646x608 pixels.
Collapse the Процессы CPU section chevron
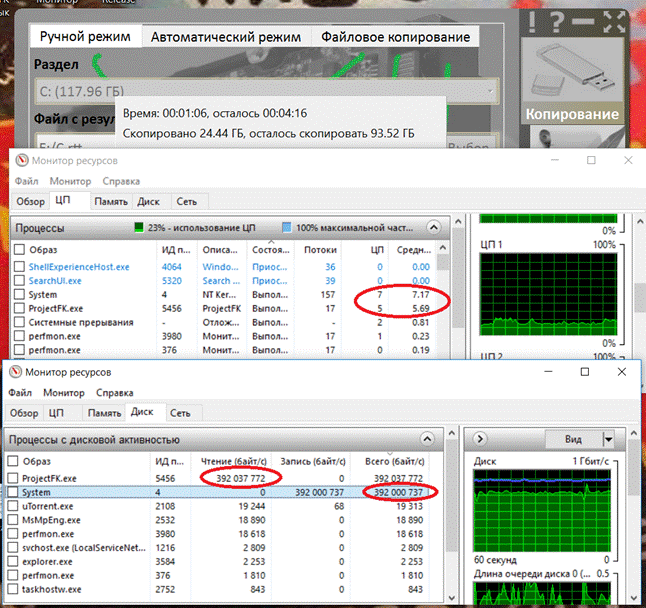point(432,227)
